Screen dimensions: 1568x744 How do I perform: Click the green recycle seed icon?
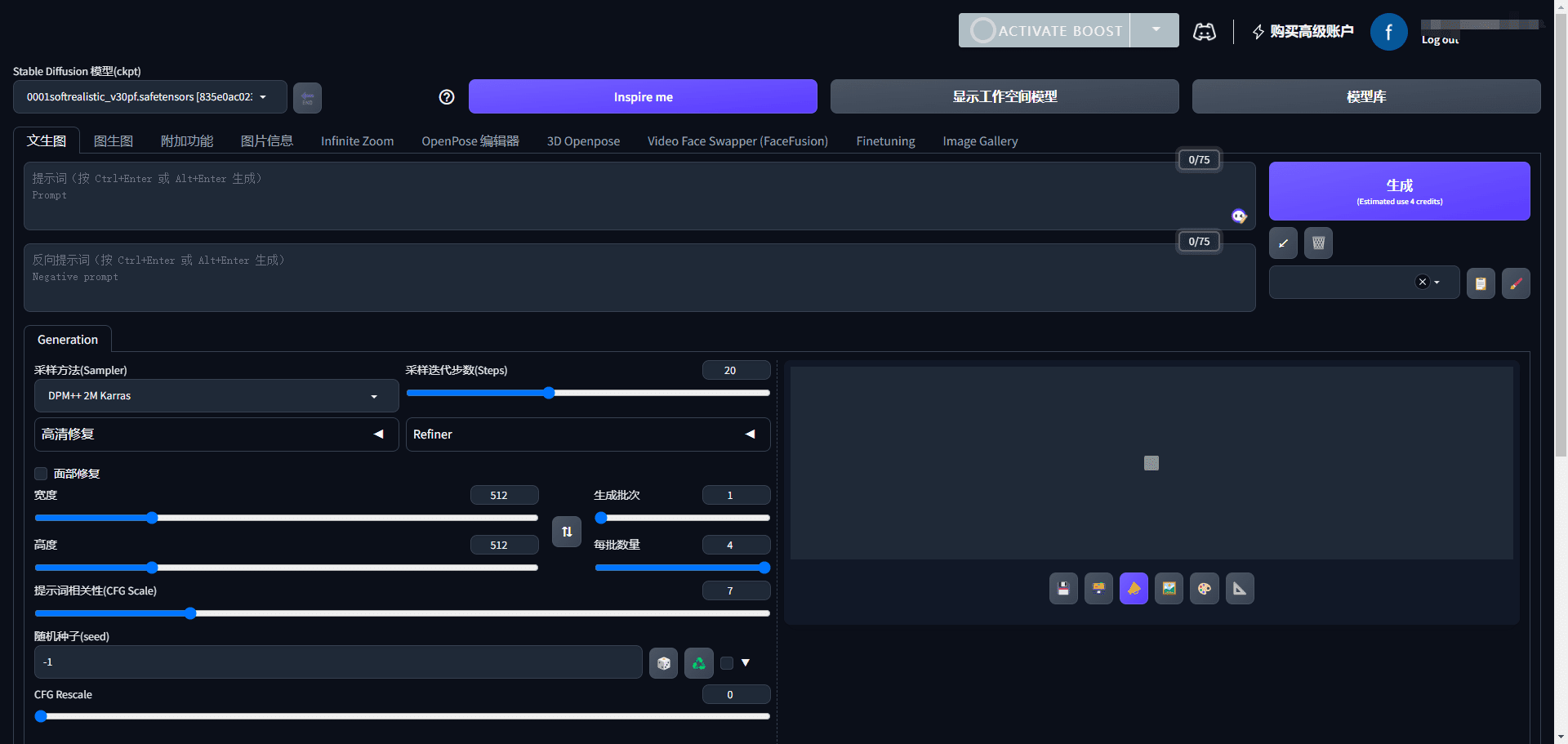coord(698,663)
